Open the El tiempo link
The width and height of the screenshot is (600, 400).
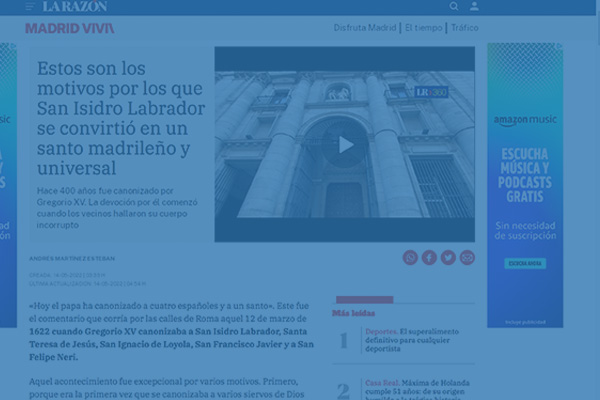tap(424, 28)
